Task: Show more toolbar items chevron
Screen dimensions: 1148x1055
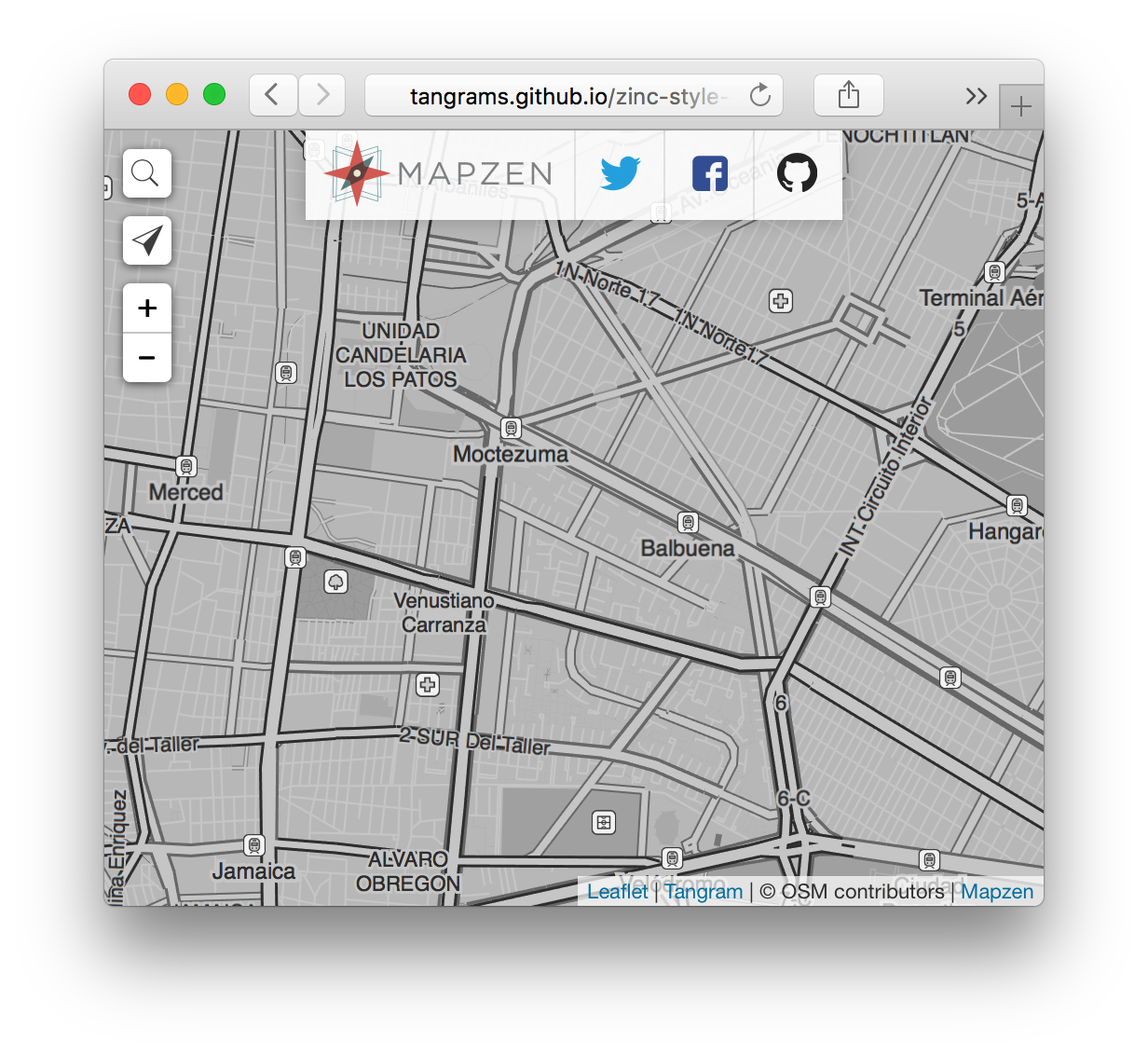Action: pos(976,96)
